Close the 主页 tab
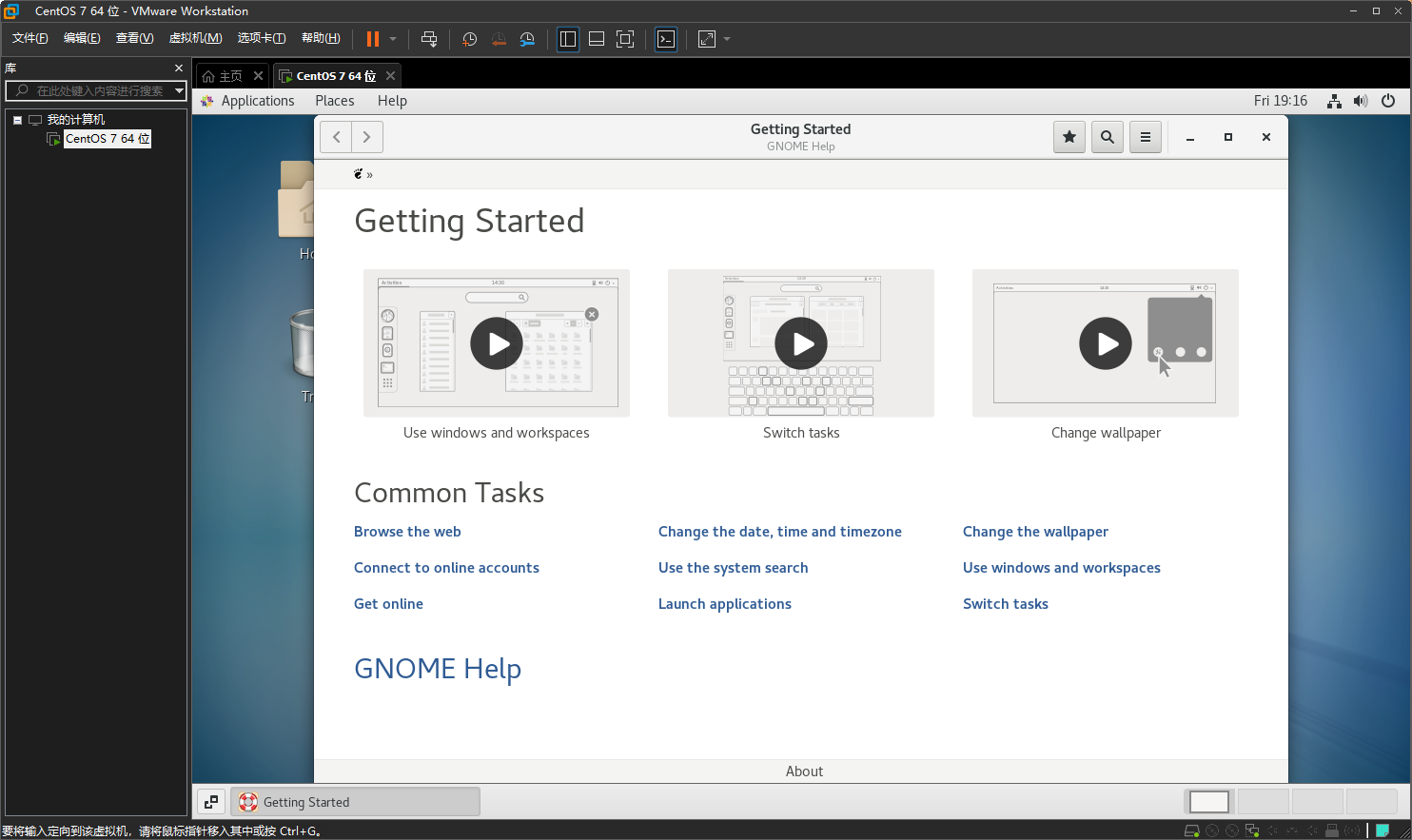The image size is (1412, 840). point(258,76)
